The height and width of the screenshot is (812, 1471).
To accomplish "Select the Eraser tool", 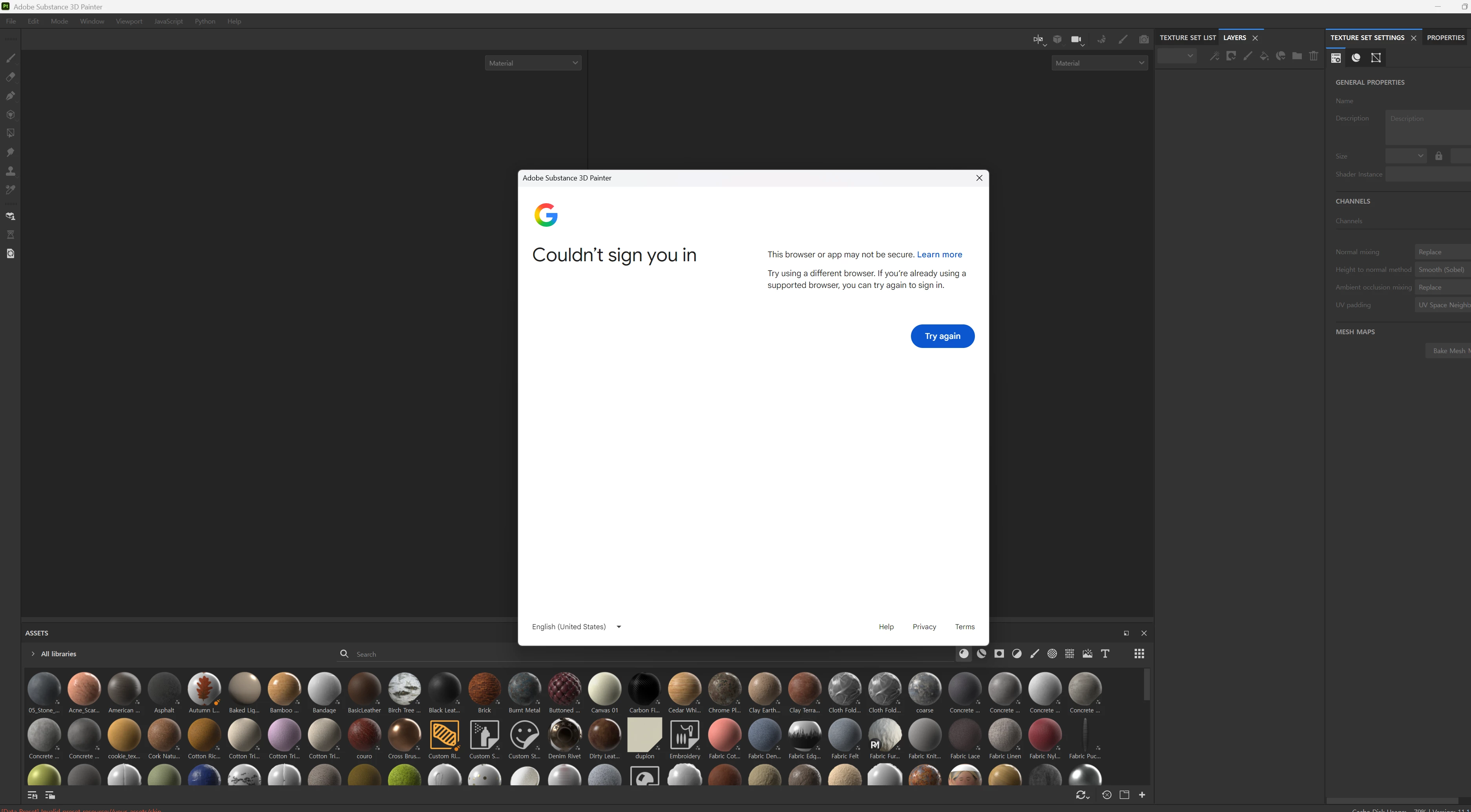I will pyautogui.click(x=10, y=77).
